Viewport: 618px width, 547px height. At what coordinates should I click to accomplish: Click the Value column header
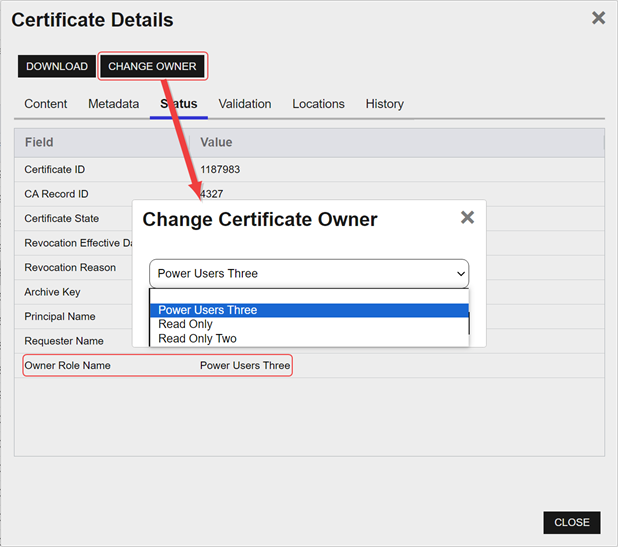tap(217, 143)
